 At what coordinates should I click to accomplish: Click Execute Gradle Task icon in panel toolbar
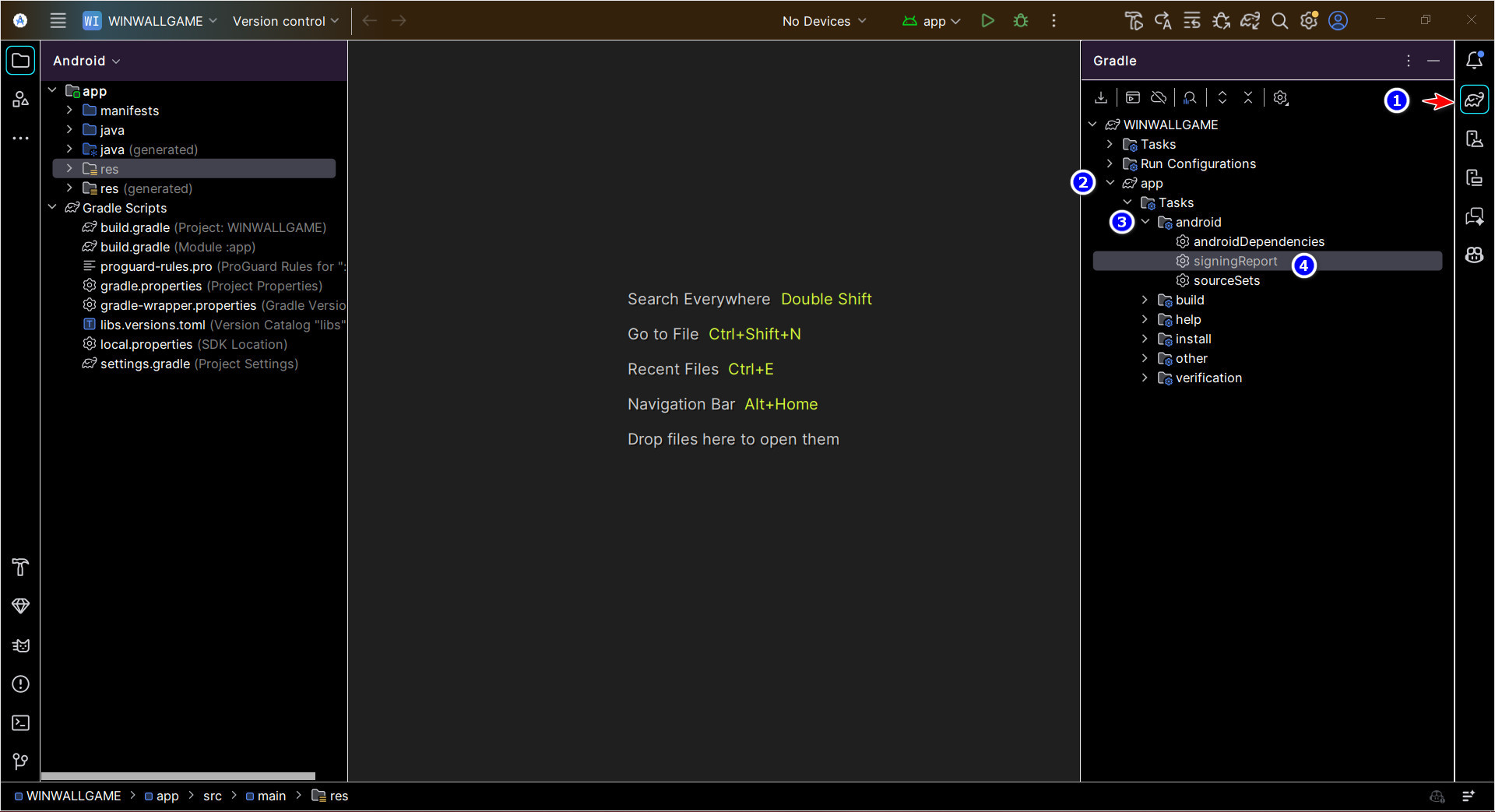click(1133, 97)
